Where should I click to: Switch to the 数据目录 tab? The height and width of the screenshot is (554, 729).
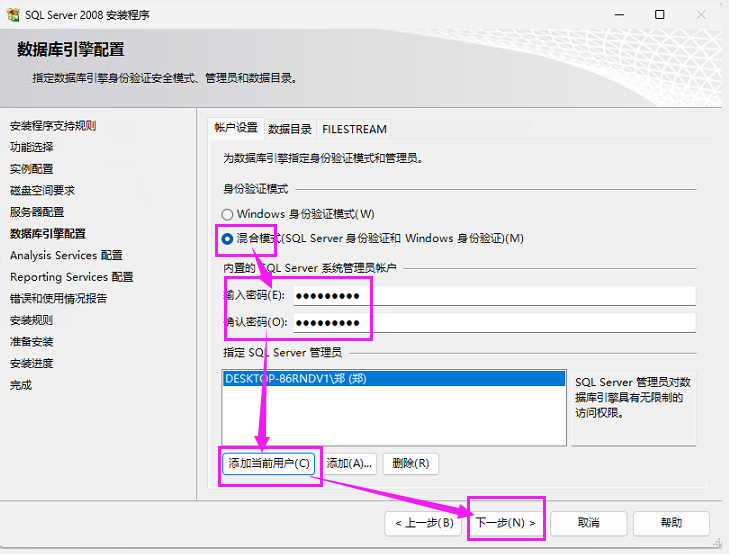click(x=290, y=129)
